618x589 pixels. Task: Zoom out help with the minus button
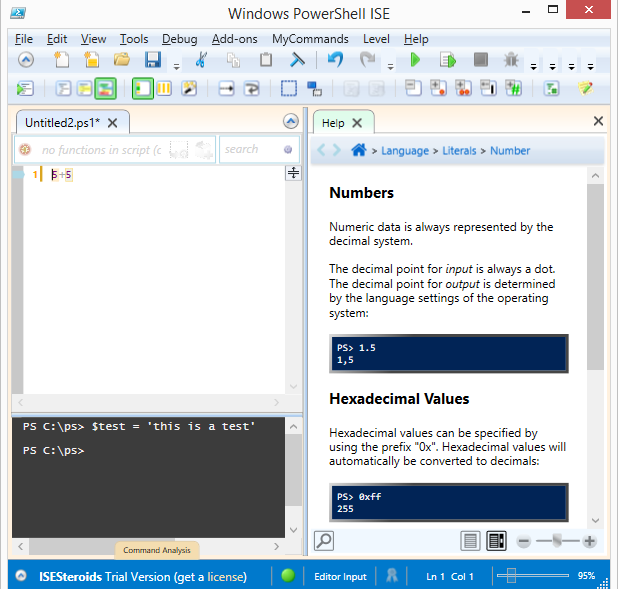[523, 541]
